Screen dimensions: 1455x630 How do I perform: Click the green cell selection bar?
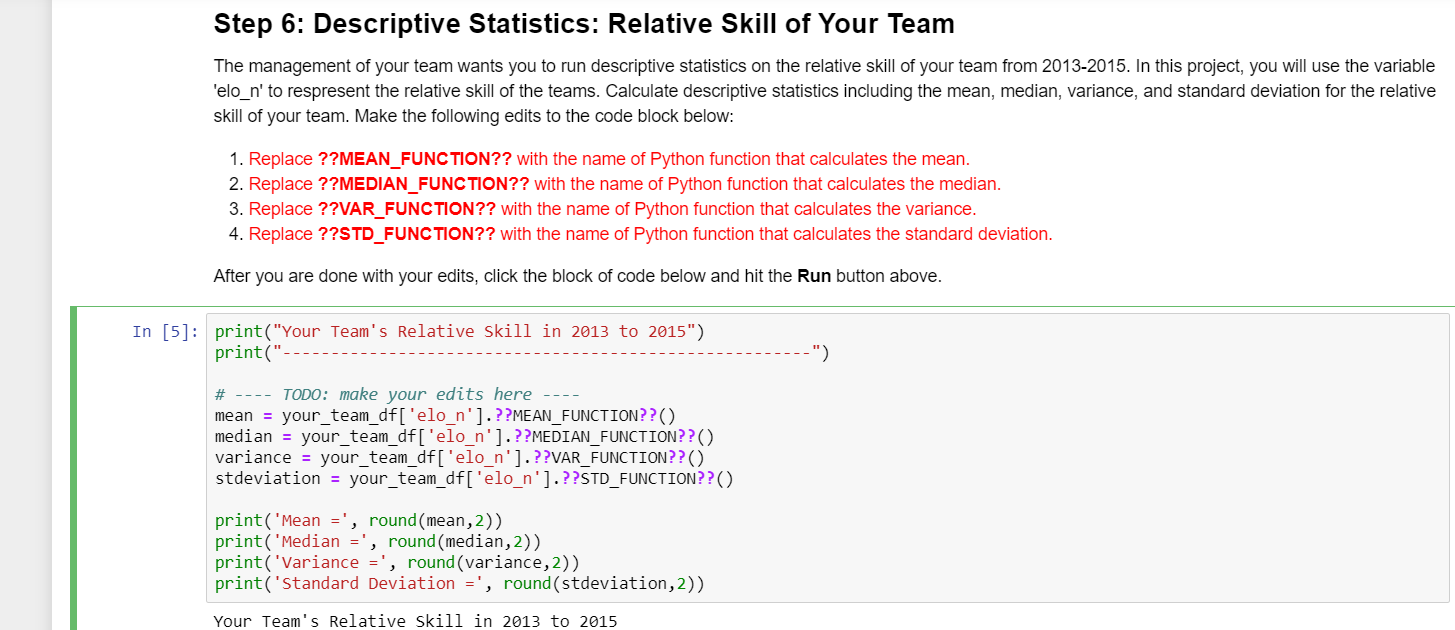point(73,450)
